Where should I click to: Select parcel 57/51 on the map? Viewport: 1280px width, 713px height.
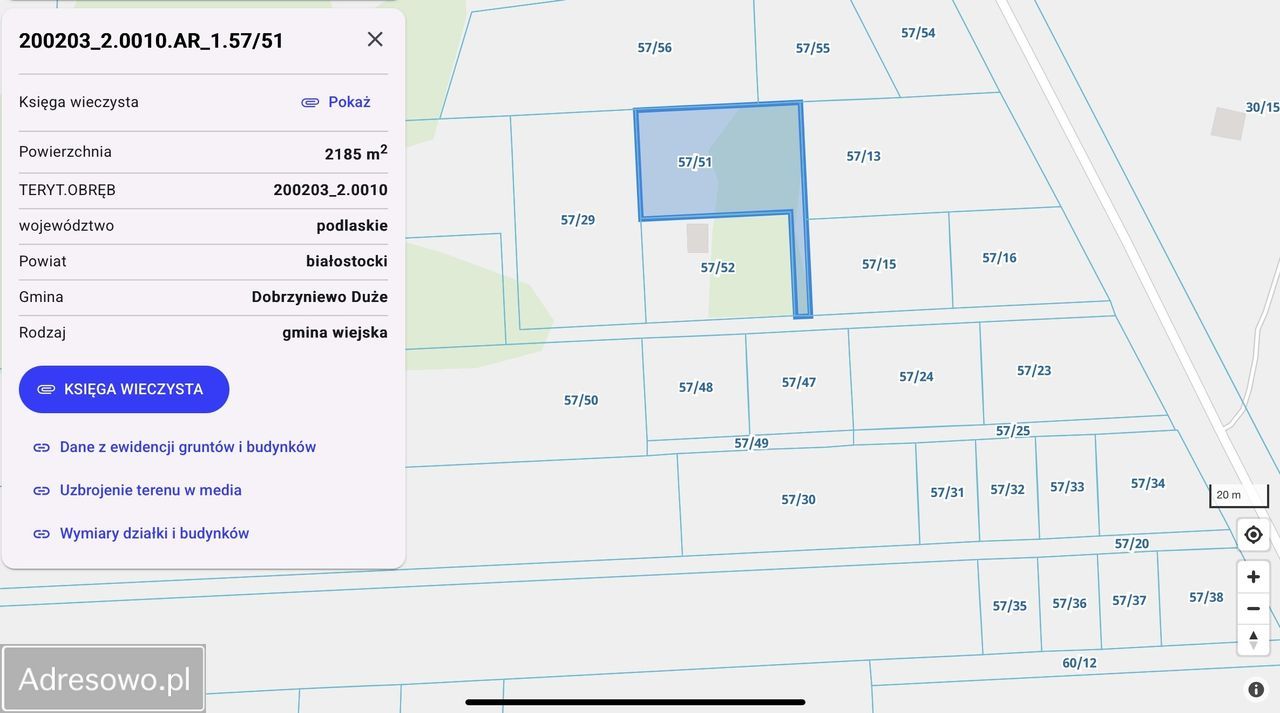point(694,162)
